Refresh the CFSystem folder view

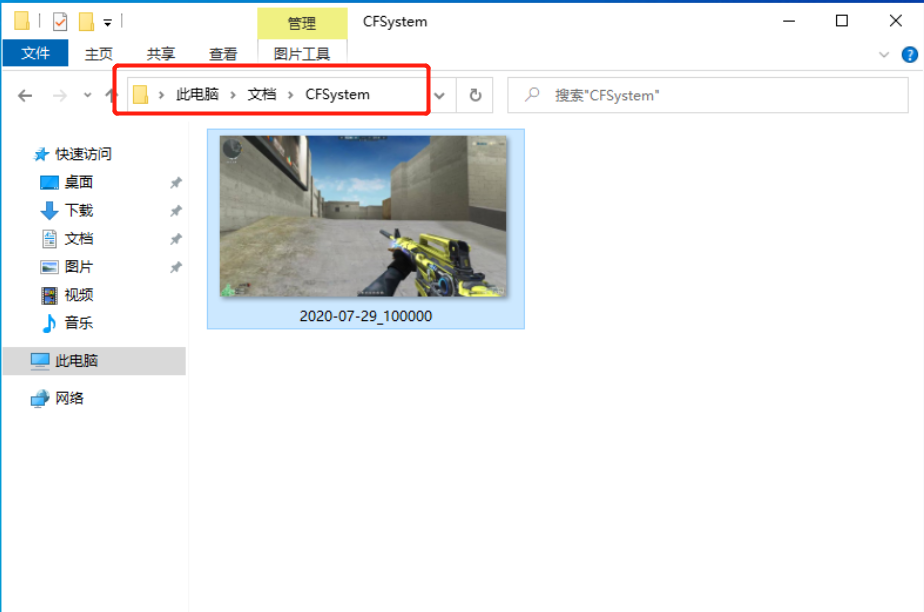pos(475,95)
